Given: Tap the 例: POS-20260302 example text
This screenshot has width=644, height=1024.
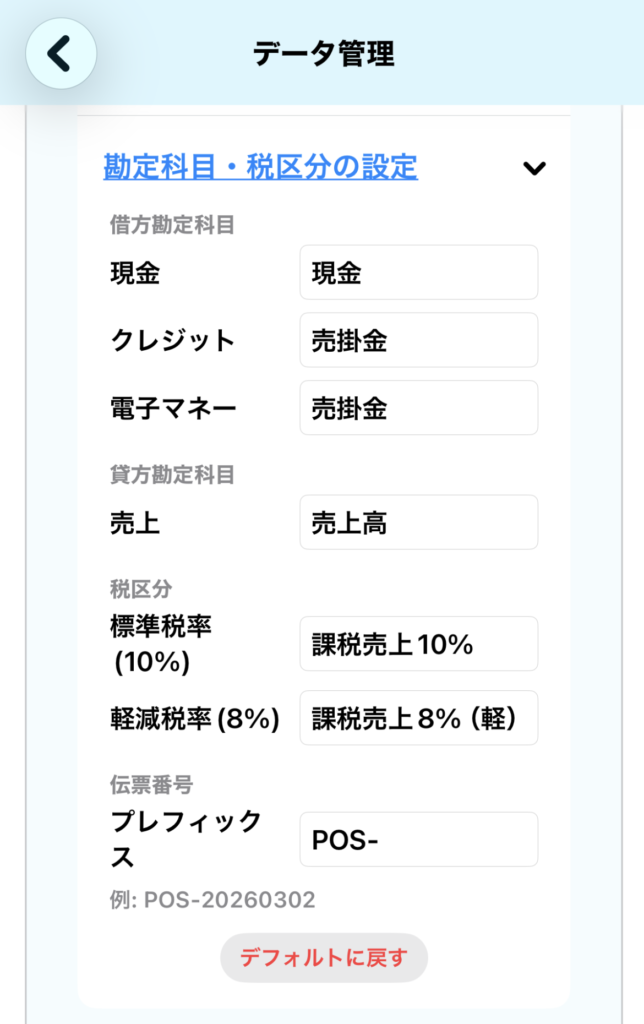Looking at the screenshot, I should coord(212,900).
